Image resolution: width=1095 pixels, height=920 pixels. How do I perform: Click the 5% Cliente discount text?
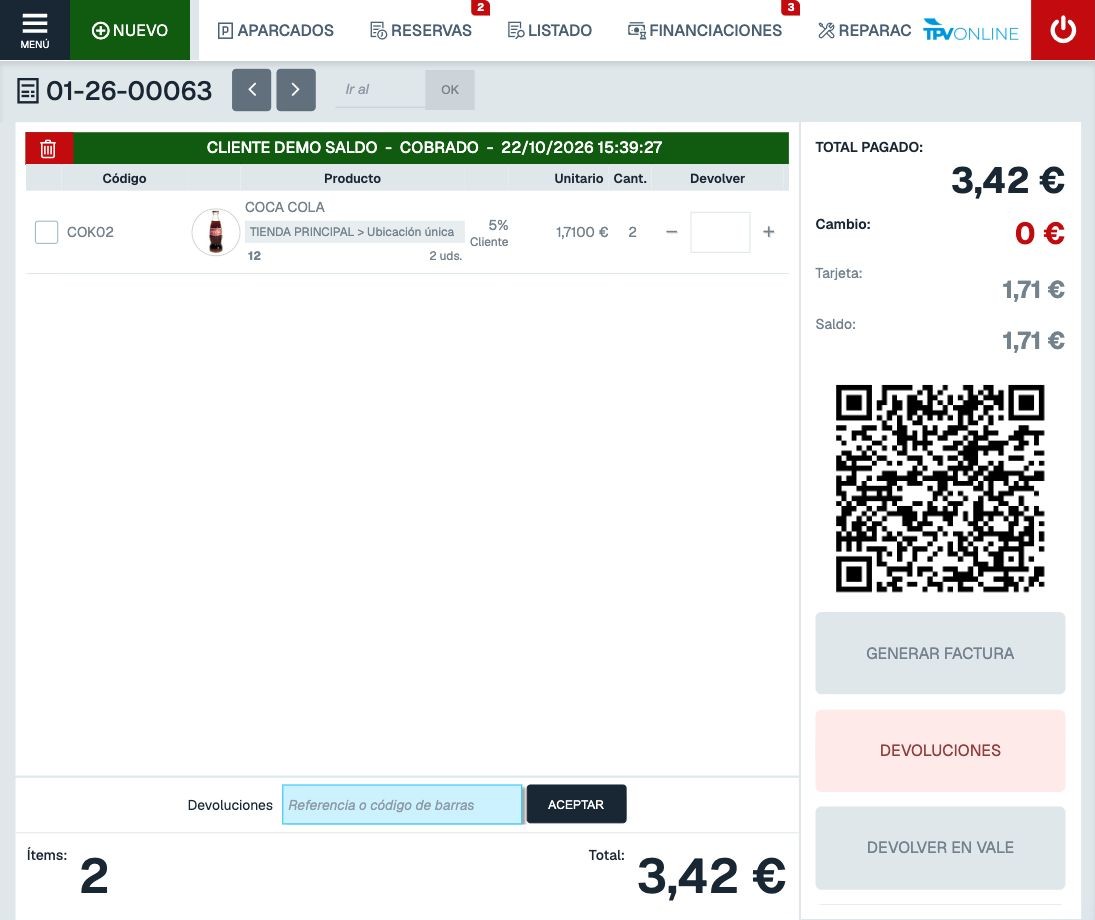(x=489, y=233)
